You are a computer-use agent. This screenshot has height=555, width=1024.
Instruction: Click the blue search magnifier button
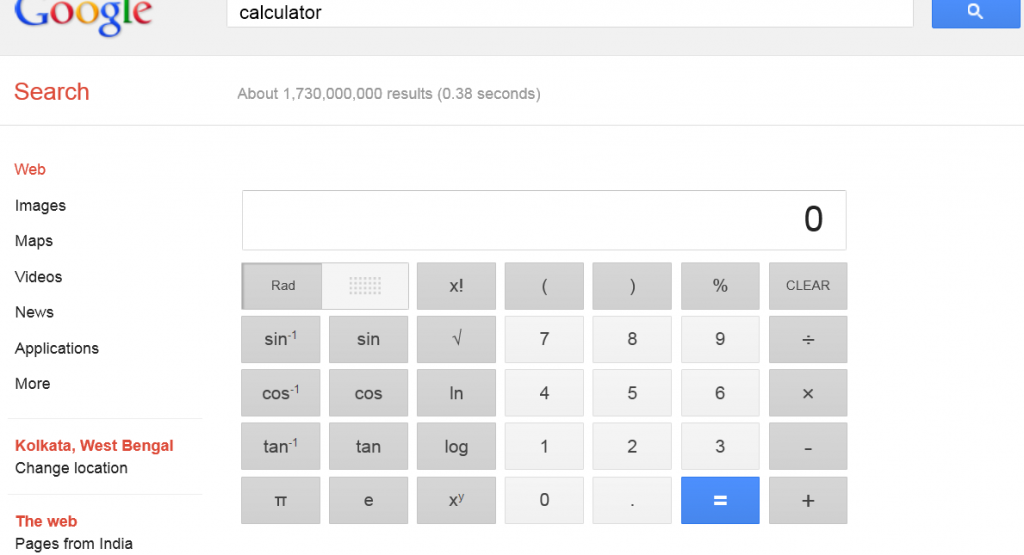pos(975,12)
